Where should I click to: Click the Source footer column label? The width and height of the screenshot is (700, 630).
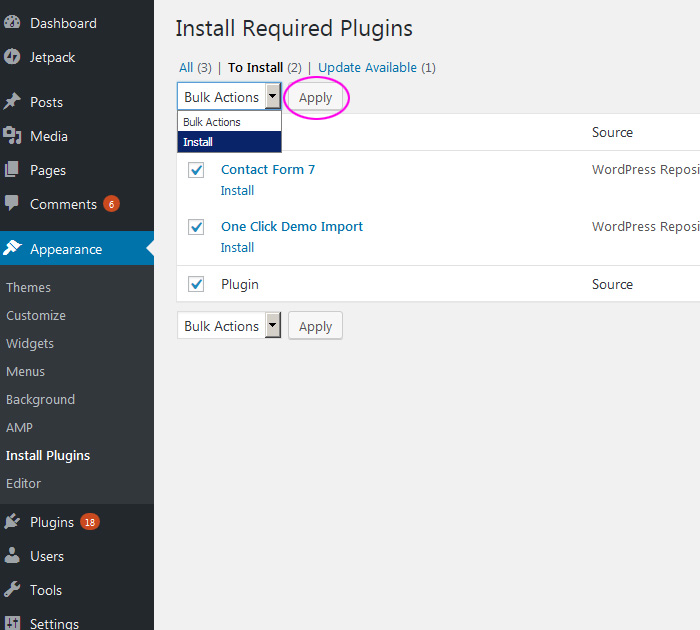(x=612, y=284)
